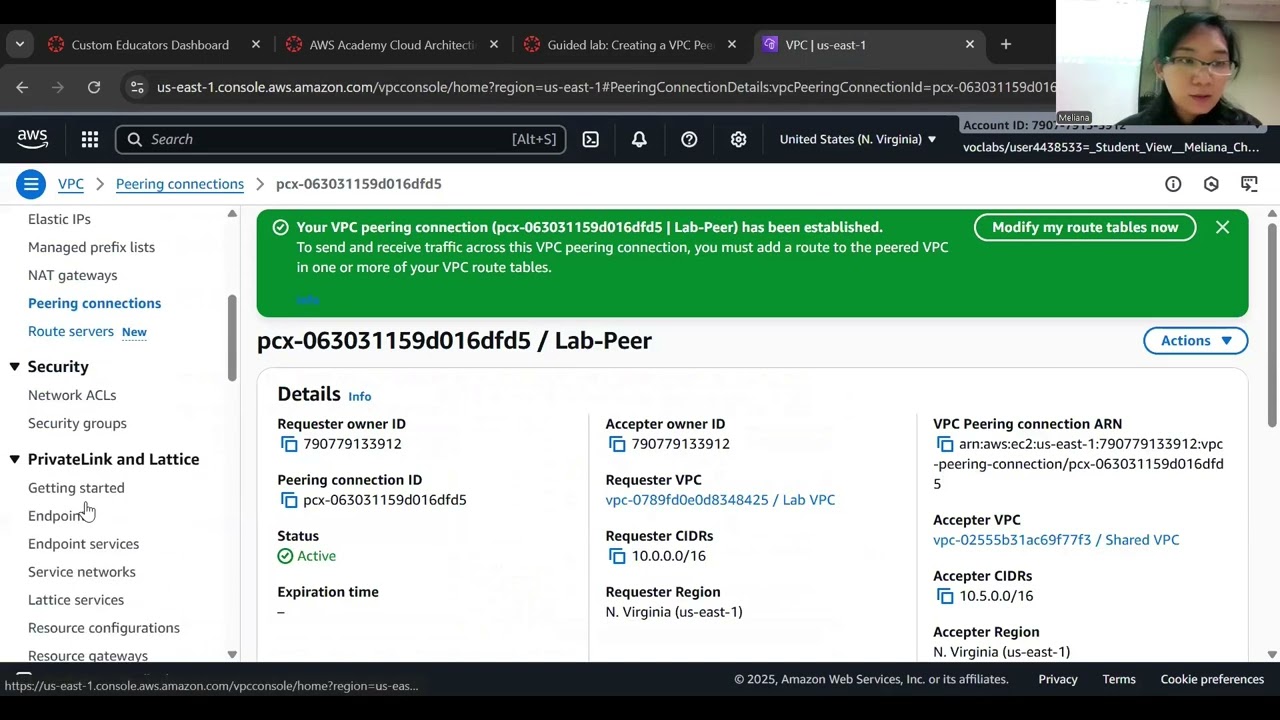Open the Accepter VPC Shared VPC link
The image size is (1280, 720).
[1056, 540]
